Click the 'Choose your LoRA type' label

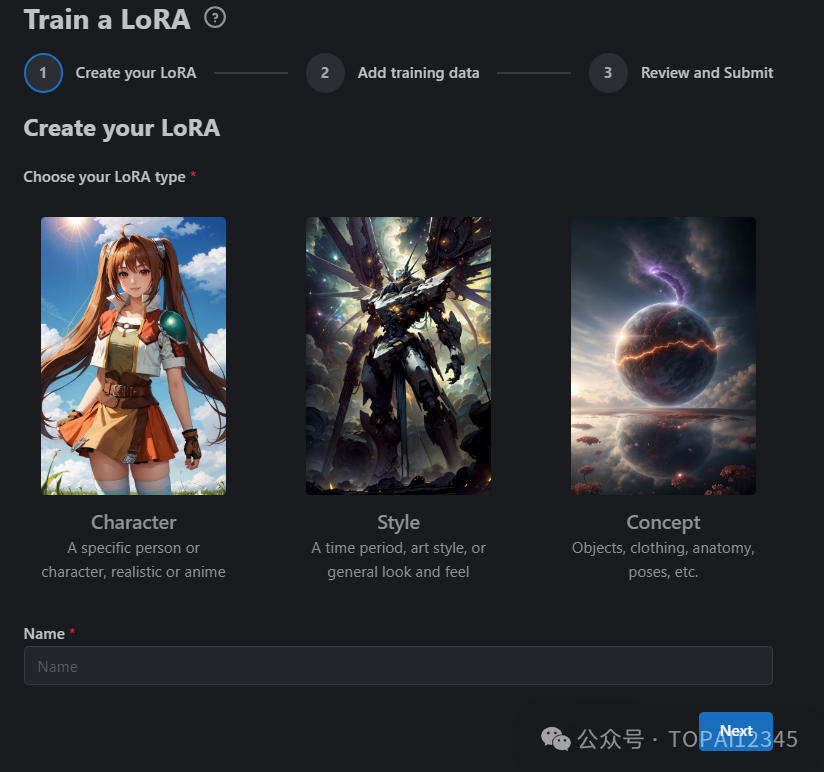click(104, 177)
